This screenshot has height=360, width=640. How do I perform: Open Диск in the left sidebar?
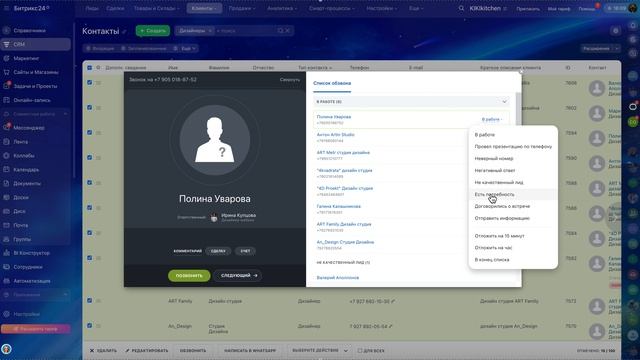pyautogui.click(x=19, y=211)
